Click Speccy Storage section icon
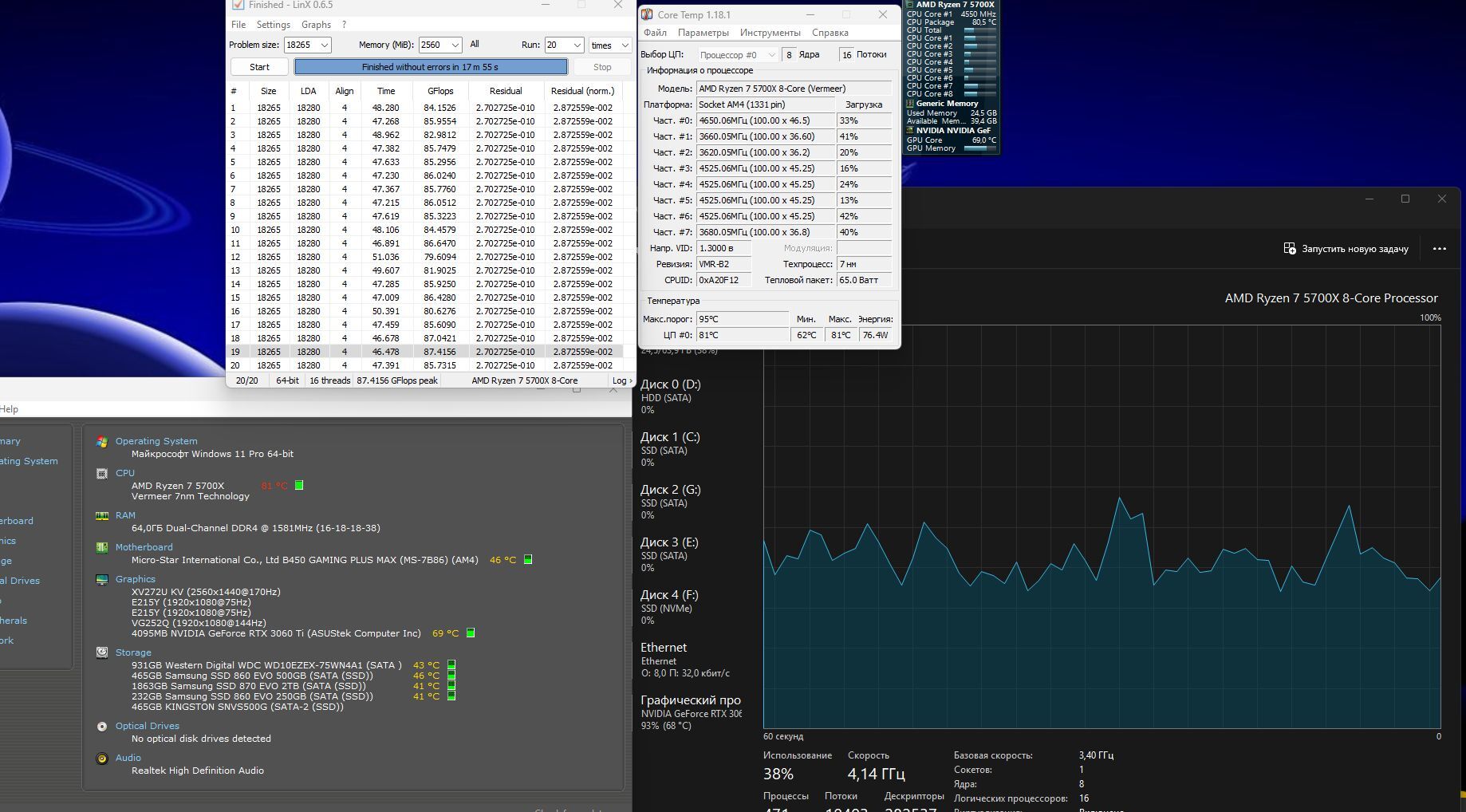 click(102, 652)
